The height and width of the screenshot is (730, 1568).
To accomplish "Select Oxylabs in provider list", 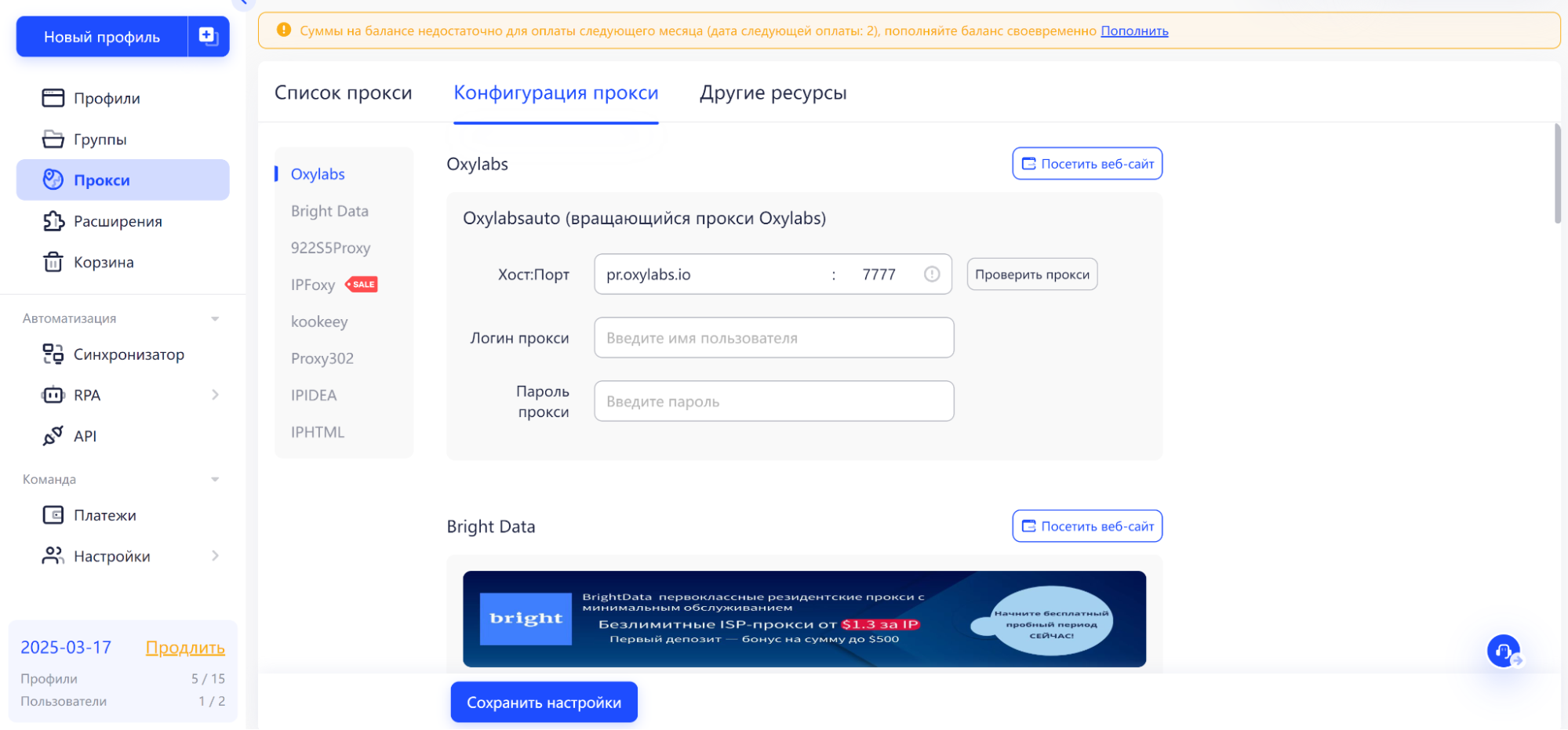I will pyautogui.click(x=318, y=174).
